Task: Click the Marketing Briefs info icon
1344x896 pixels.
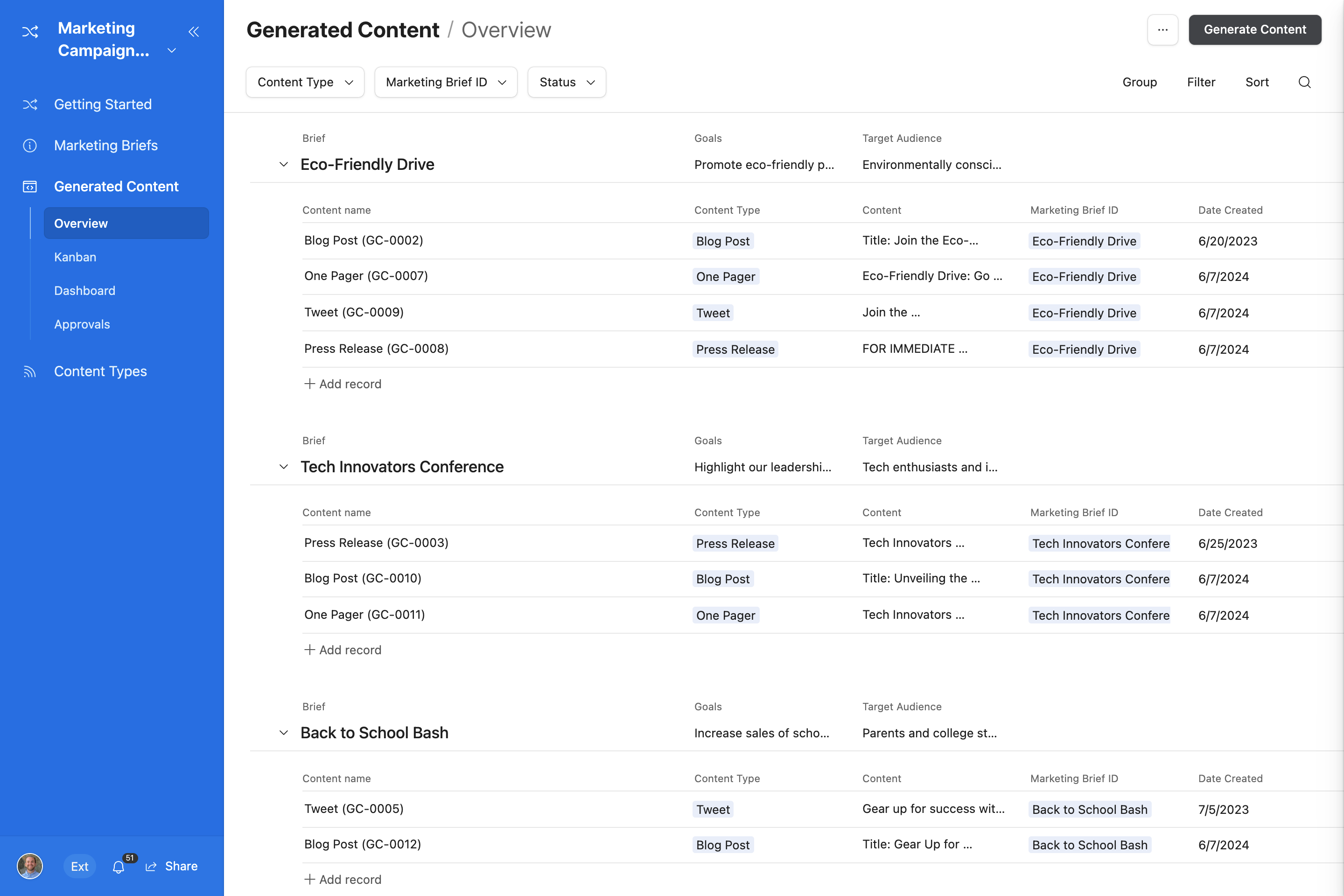Action: [30, 146]
